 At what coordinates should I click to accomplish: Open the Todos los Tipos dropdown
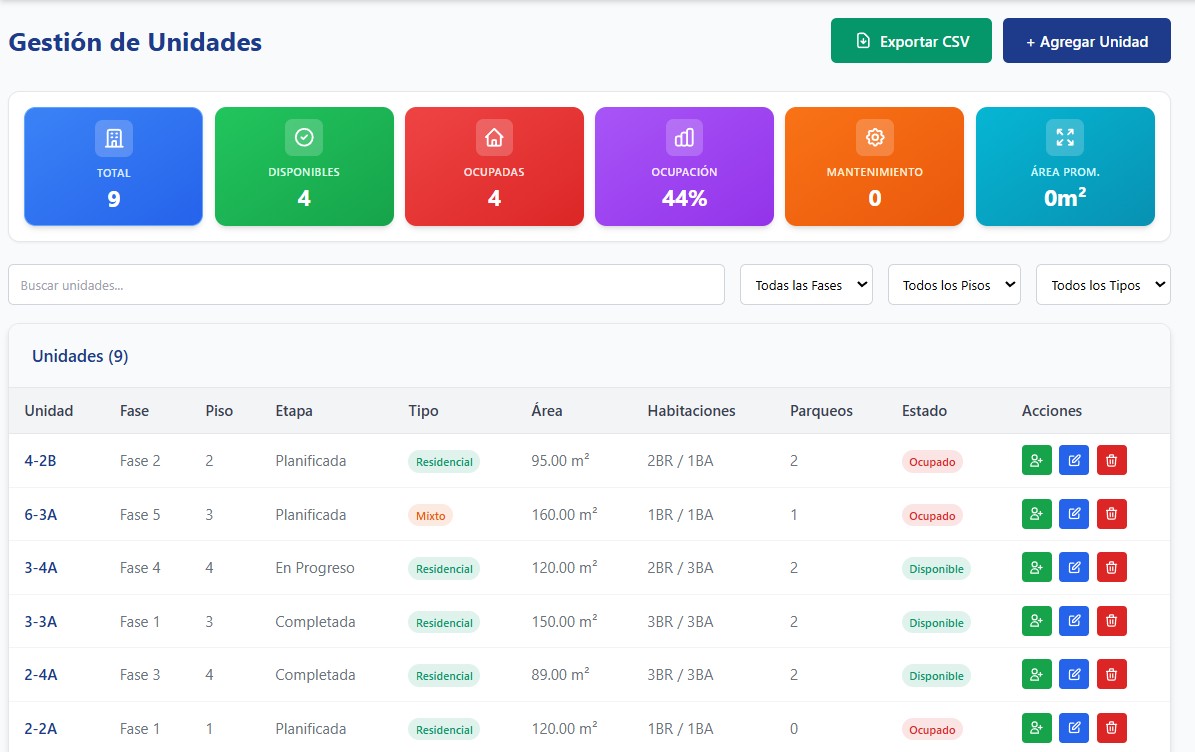[1102, 285]
